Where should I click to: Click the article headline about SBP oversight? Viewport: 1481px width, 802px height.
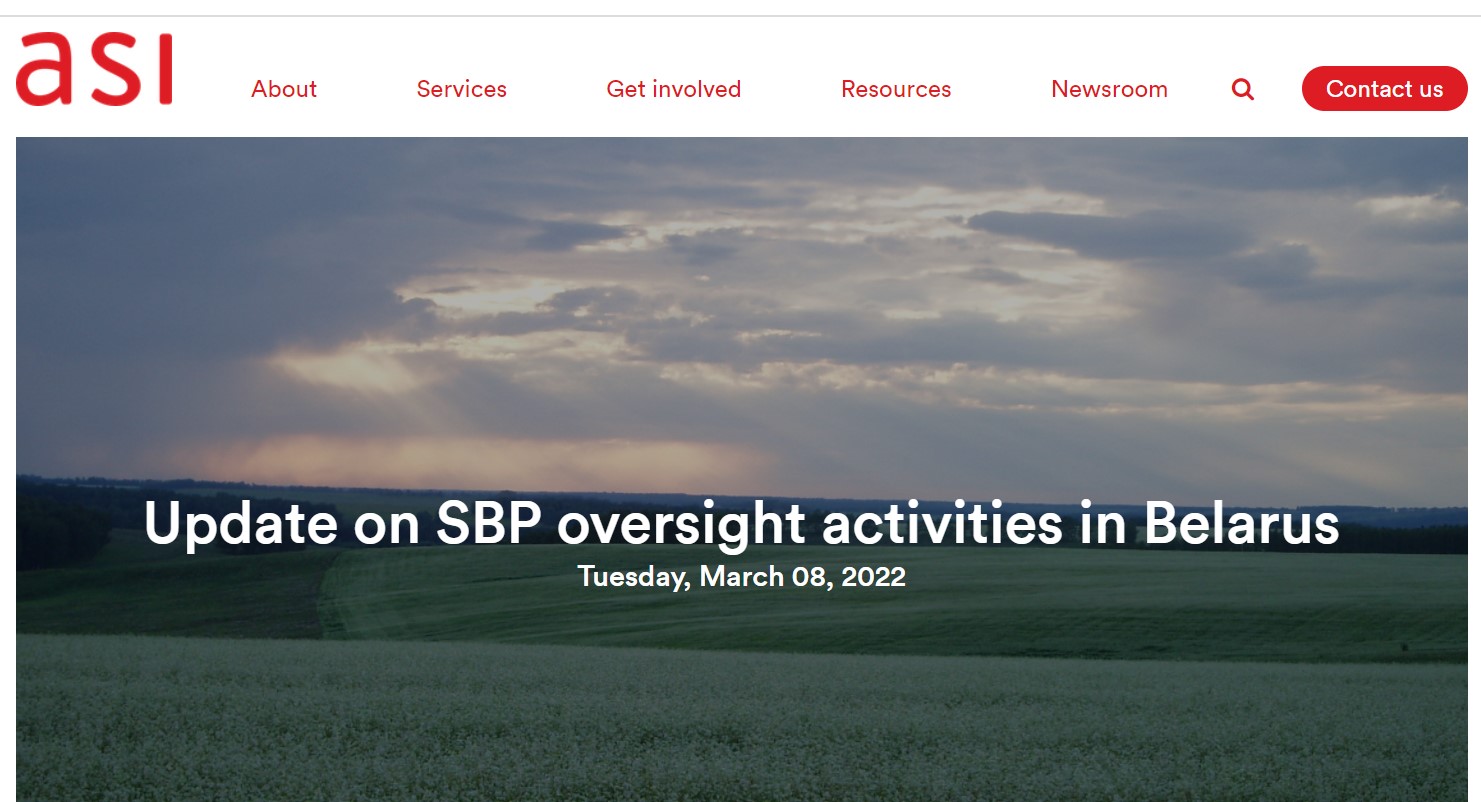(741, 523)
